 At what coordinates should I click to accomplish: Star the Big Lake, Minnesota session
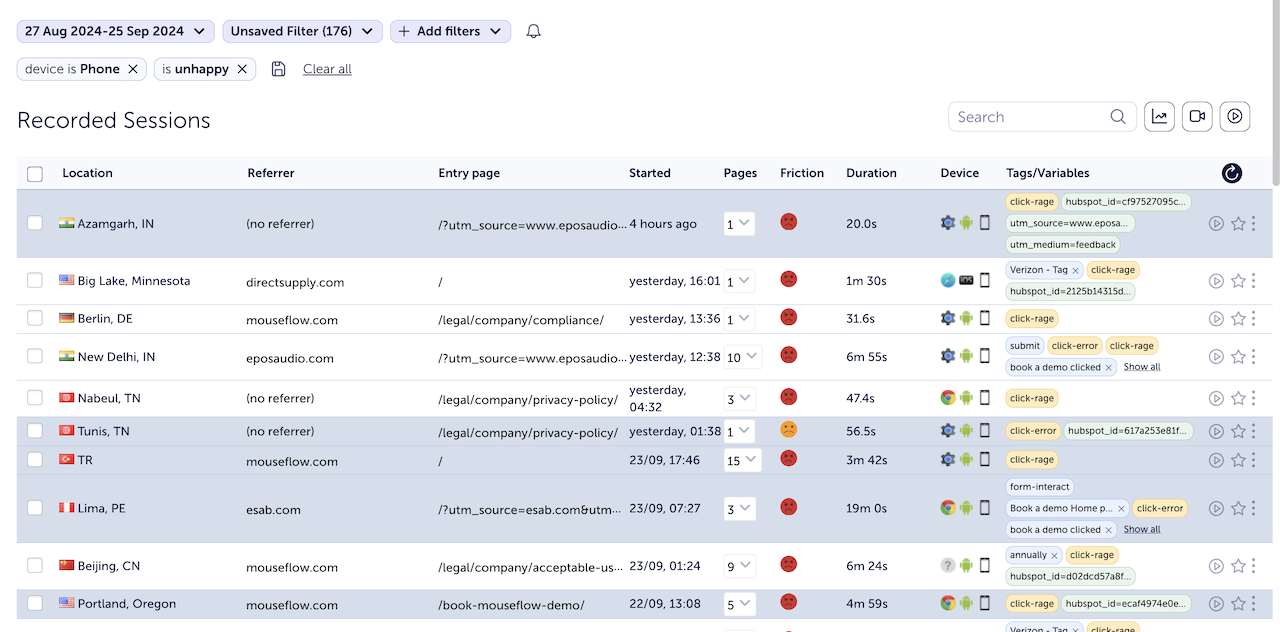click(1238, 281)
